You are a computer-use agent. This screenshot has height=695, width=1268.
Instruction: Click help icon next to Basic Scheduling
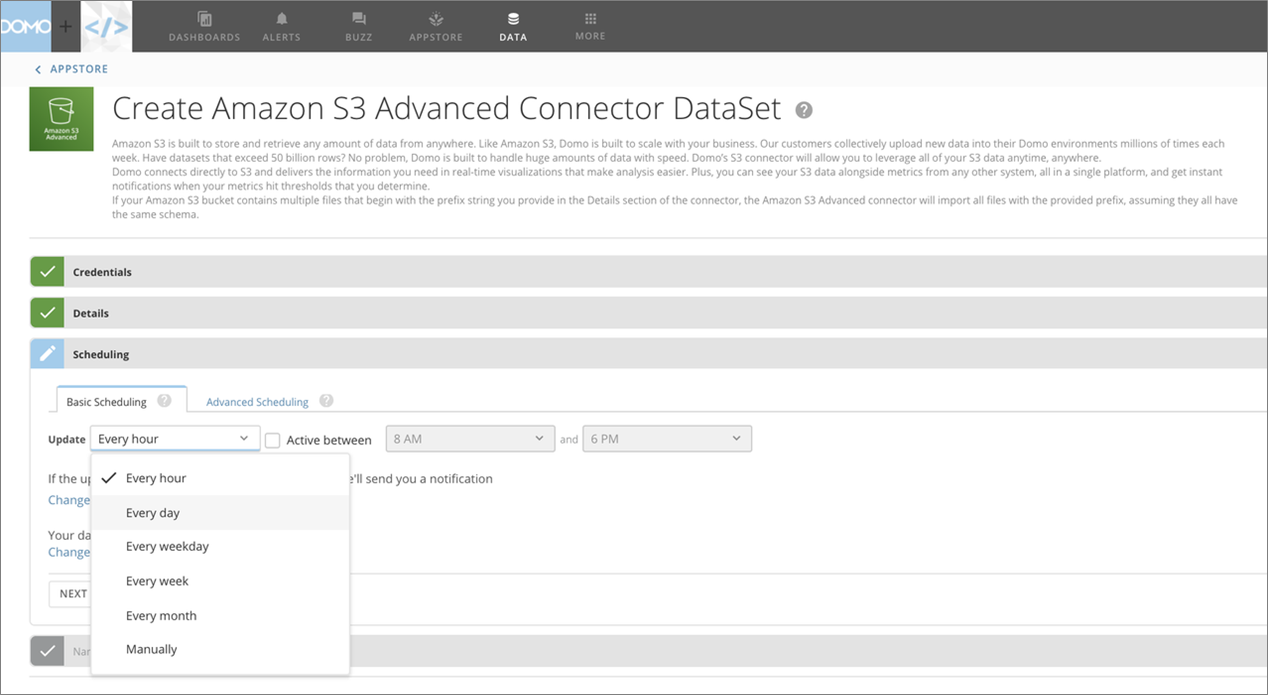point(164,401)
